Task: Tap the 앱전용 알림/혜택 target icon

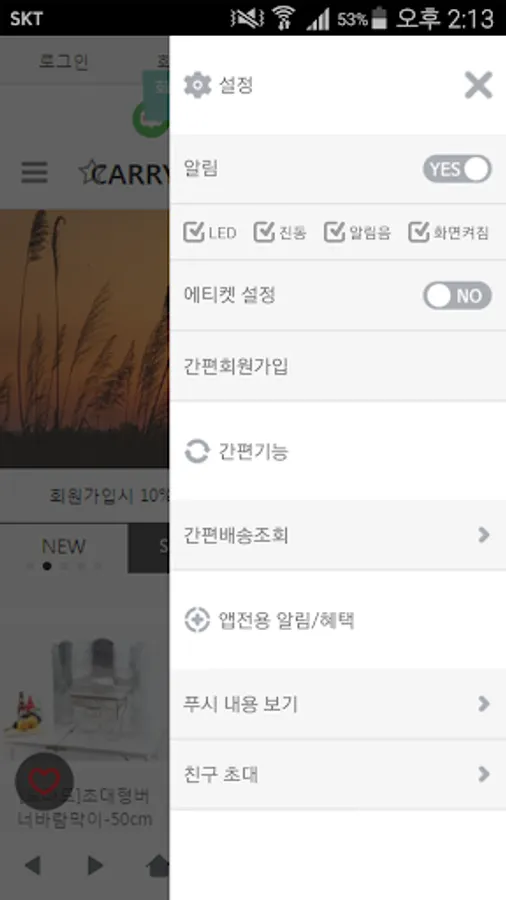Action: point(197,620)
